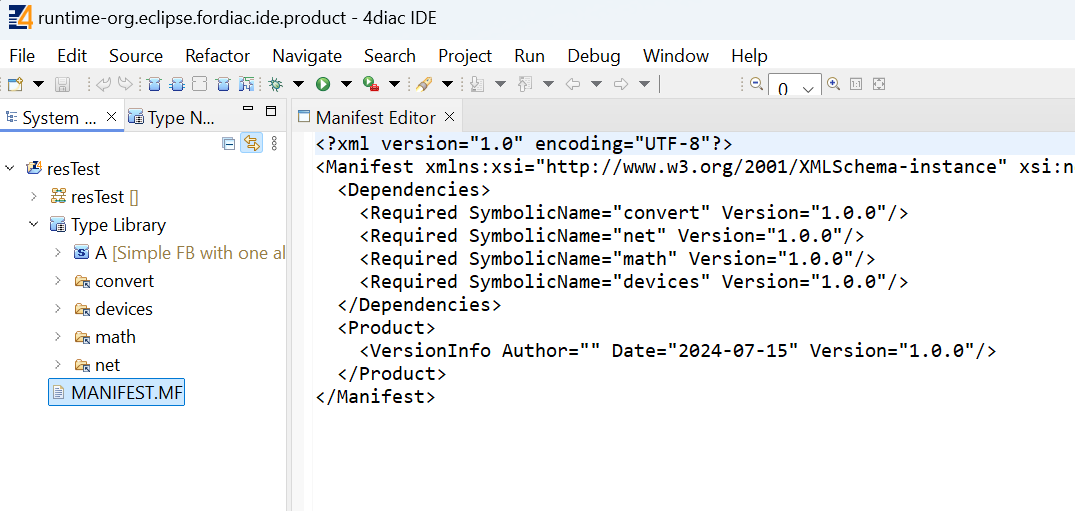This screenshot has height=511, width=1075.
Task: Open the New wizard dropdown arrow
Action: coord(38,84)
